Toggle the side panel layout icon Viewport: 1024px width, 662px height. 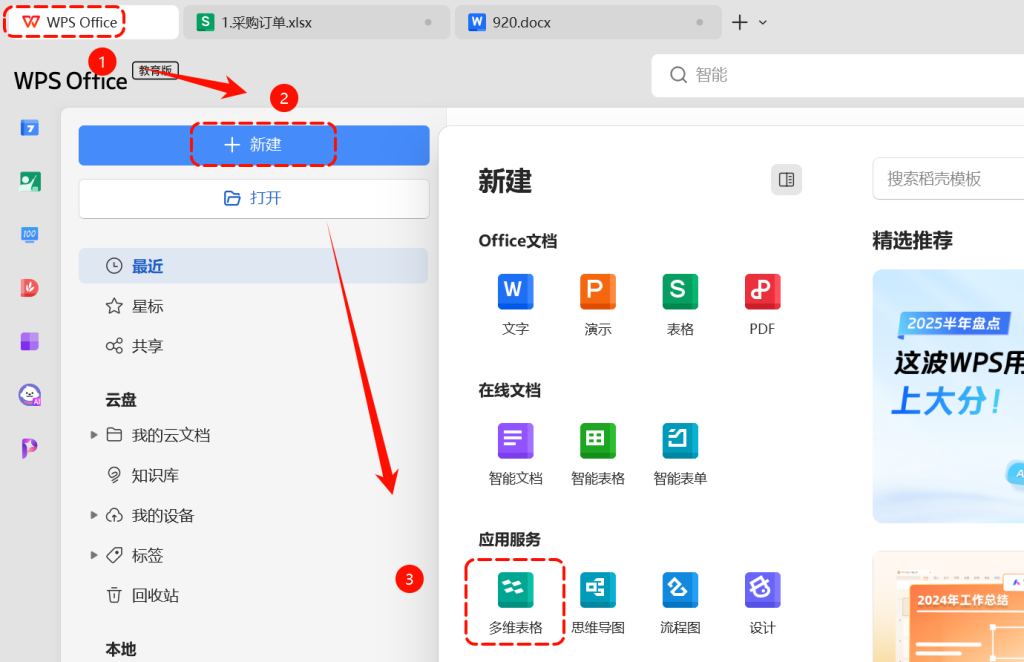[786, 180]
